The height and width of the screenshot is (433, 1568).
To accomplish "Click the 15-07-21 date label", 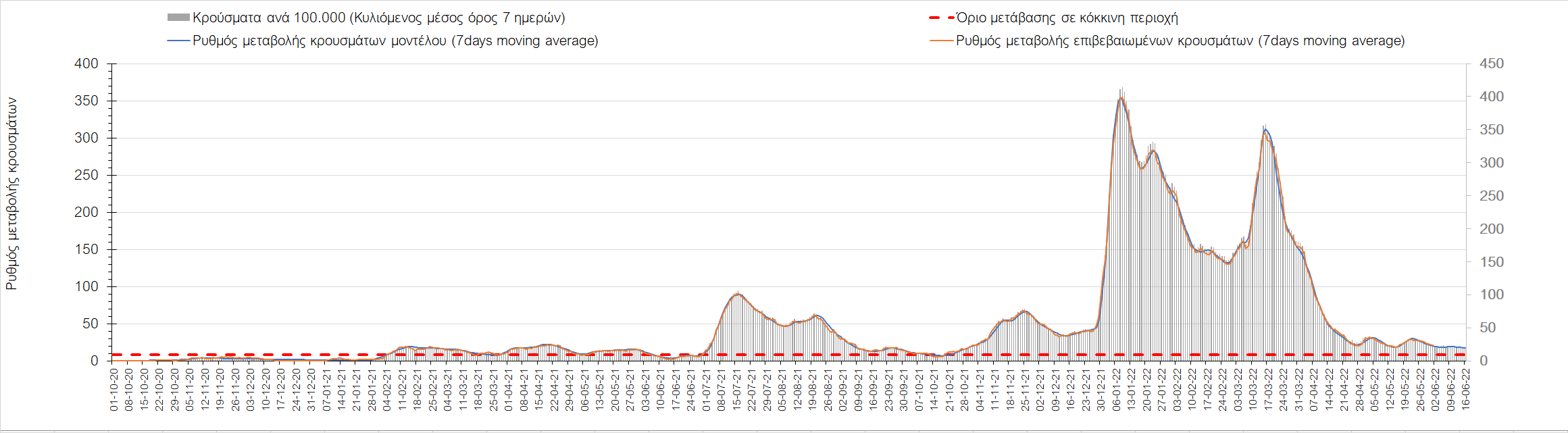I will (x=736, y=390).
